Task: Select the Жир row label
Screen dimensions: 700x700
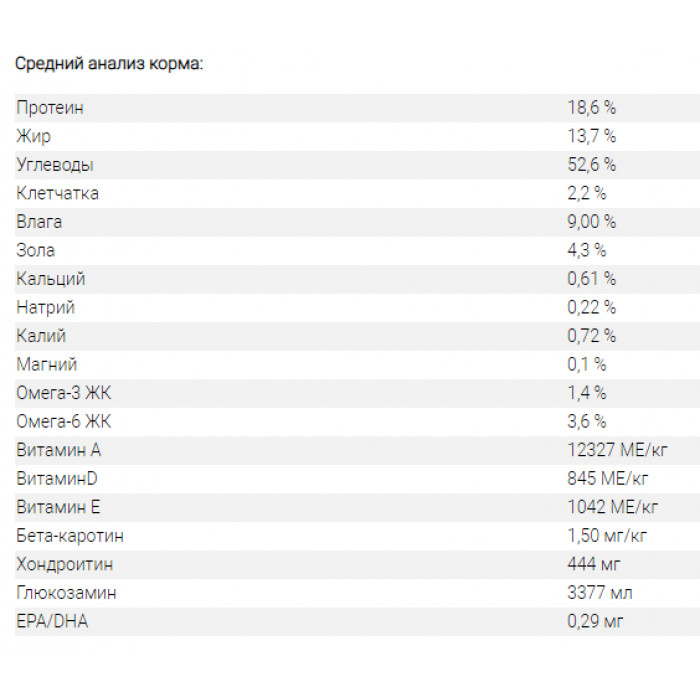Action: (34, 136)
